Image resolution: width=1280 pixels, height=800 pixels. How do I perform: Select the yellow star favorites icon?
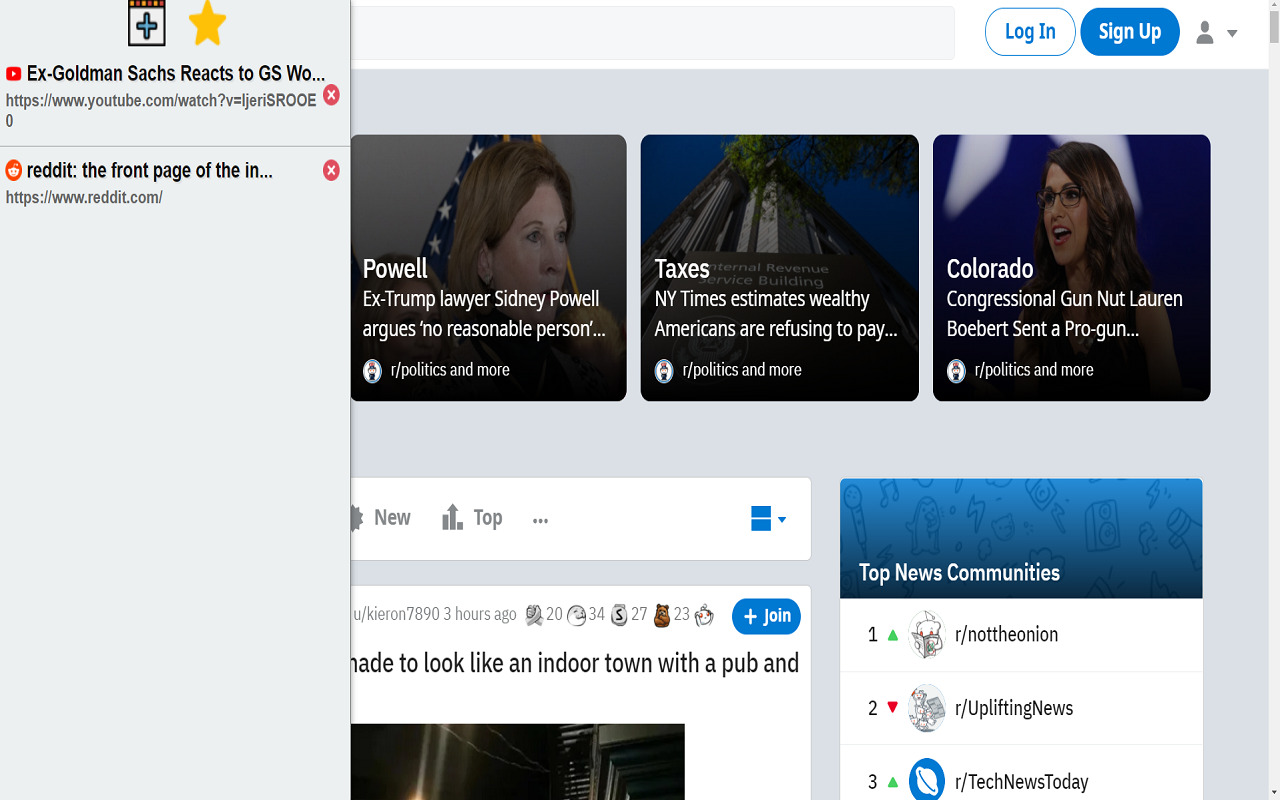[207, 23]
